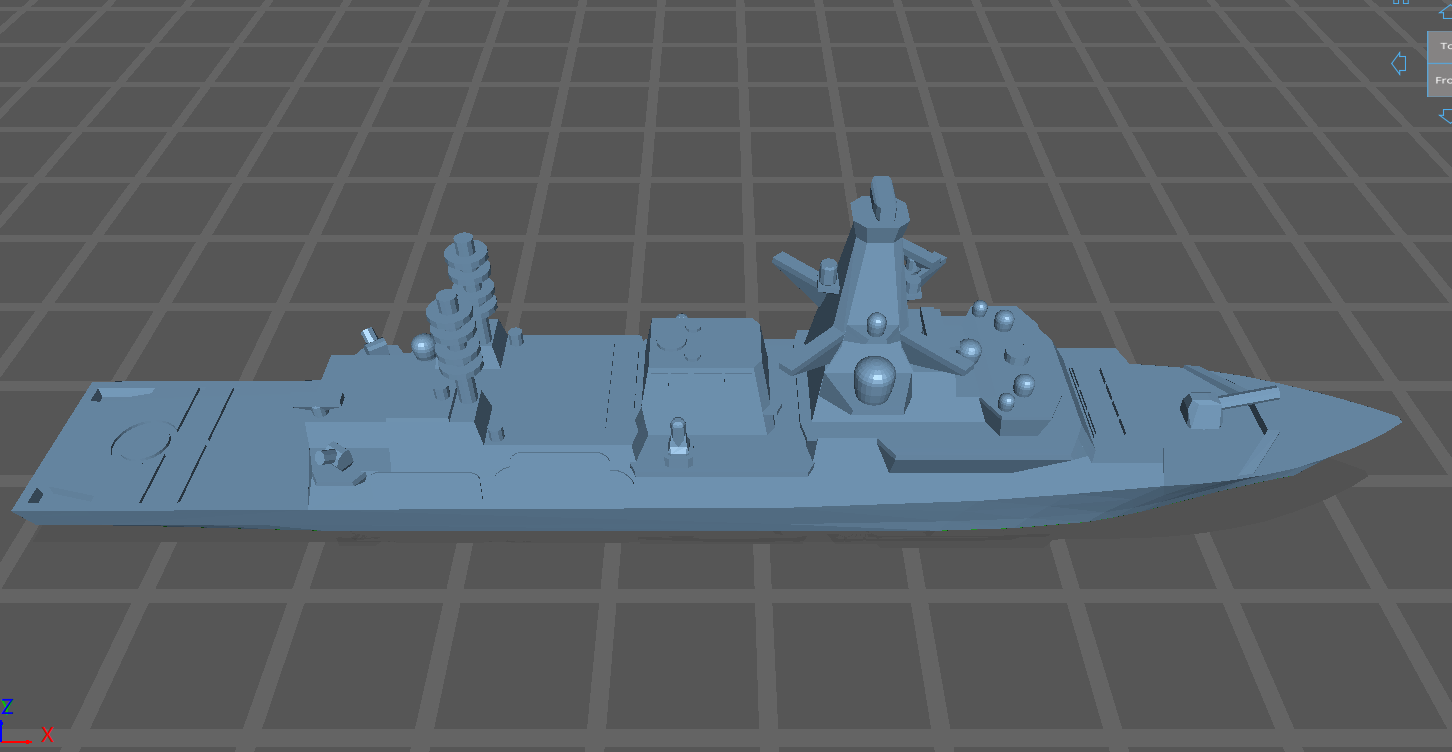Click the blue Z axis label on gizmo
The image size is (1452, 752).
(x=8, y=706)
